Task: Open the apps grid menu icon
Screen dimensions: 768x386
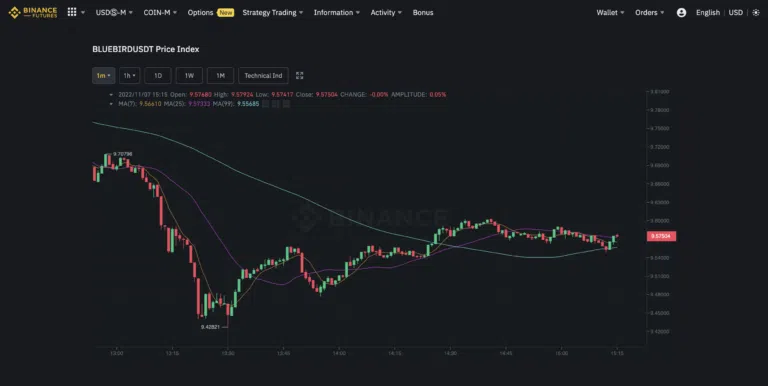Action: point(72,12)
